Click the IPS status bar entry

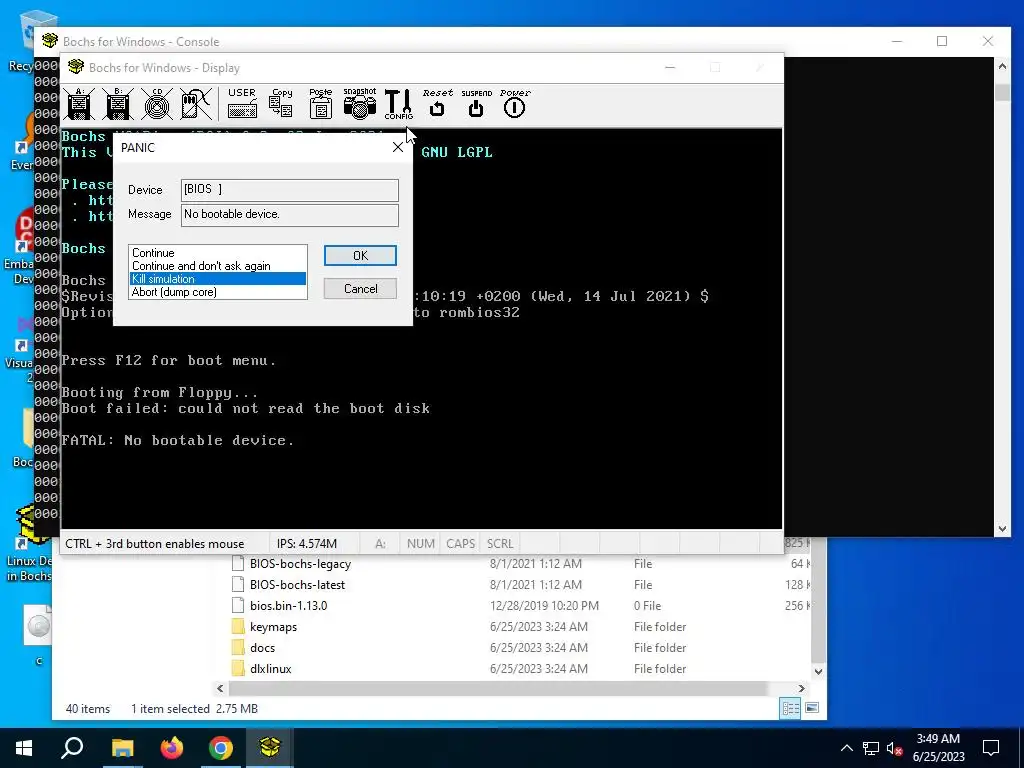click(x=307, y=543)
